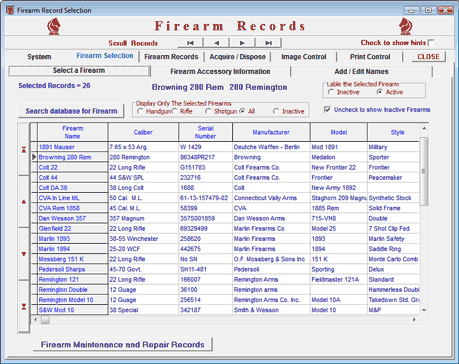Click vertical scrollbar down arrow

click(x=424, y=310)
